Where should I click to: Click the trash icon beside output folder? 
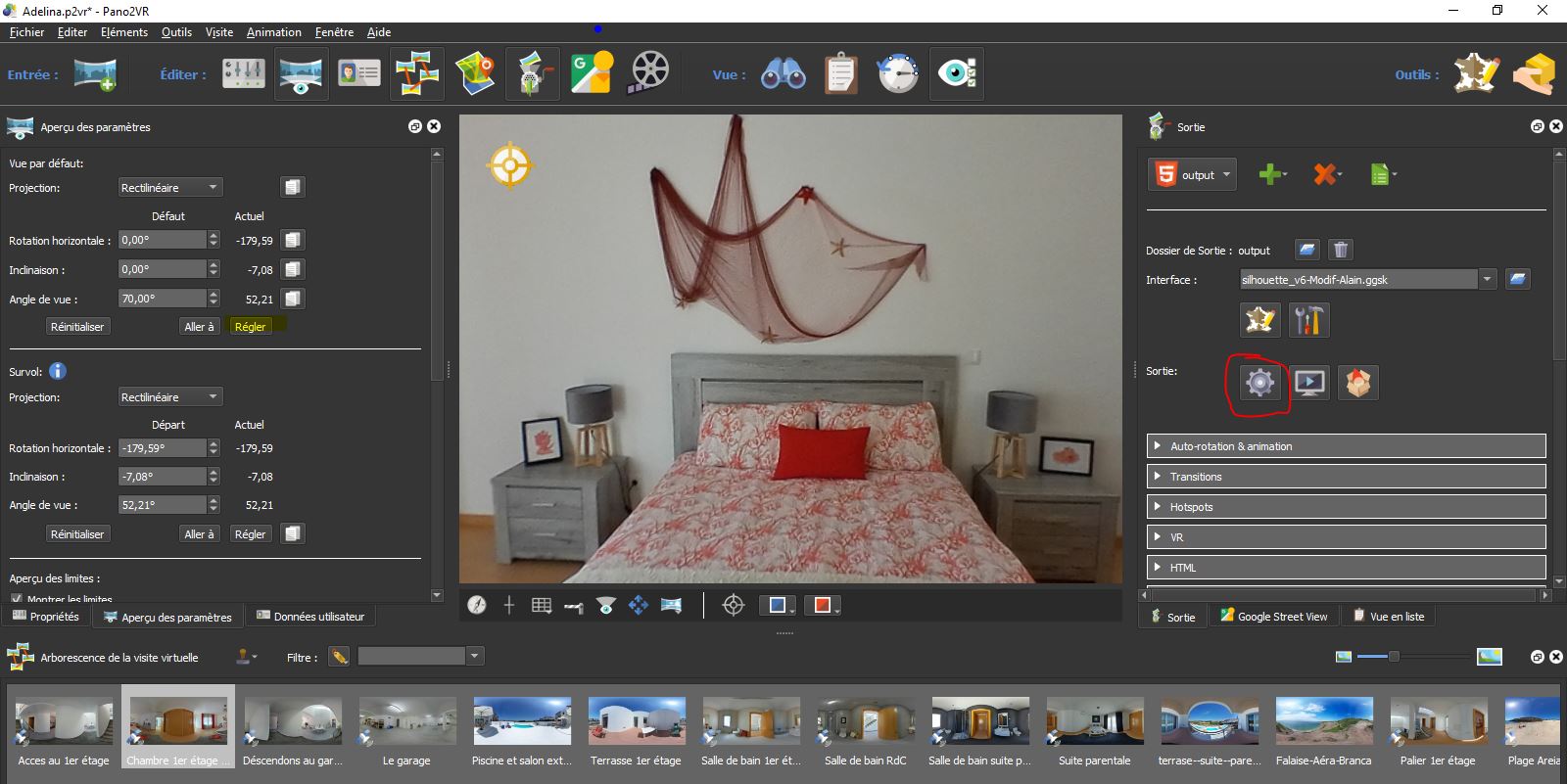pyautogui.click(x=1341, y=250)
